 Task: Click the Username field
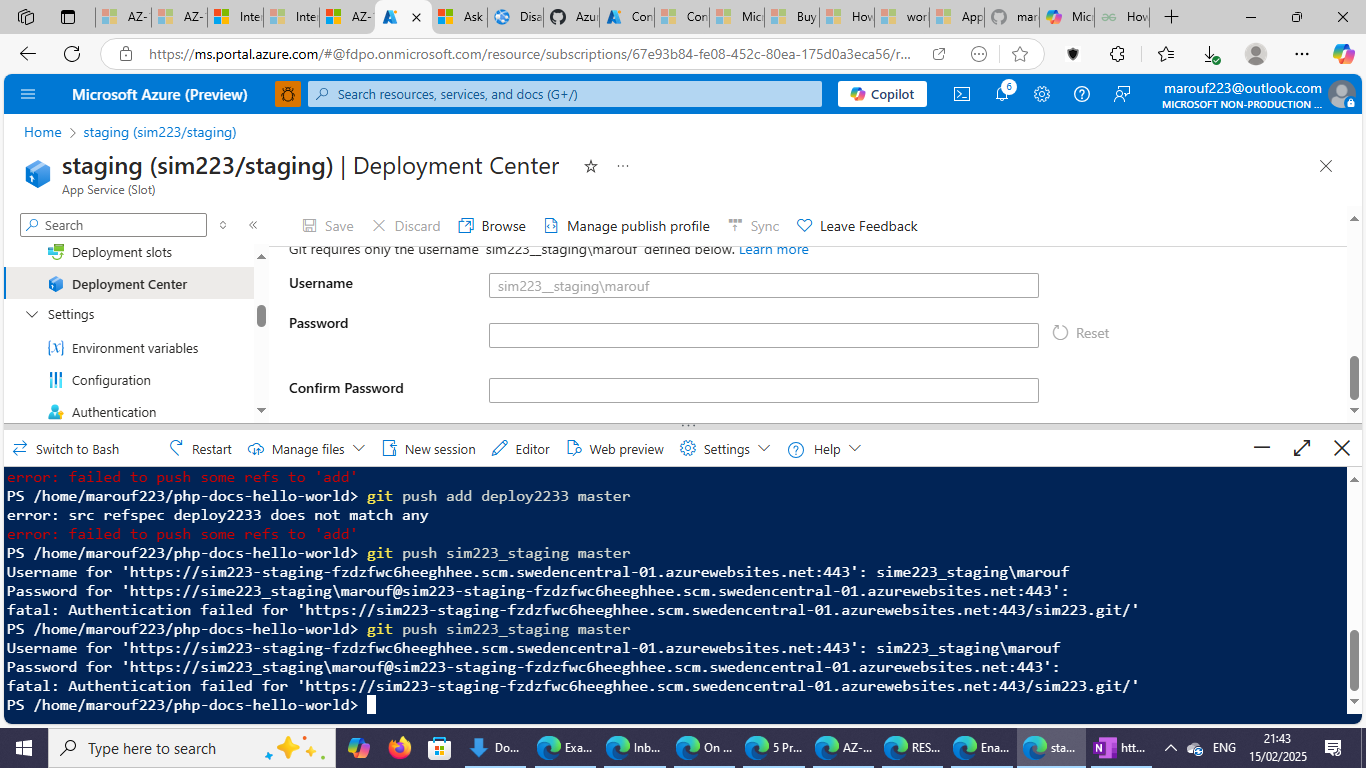point(764,286)
